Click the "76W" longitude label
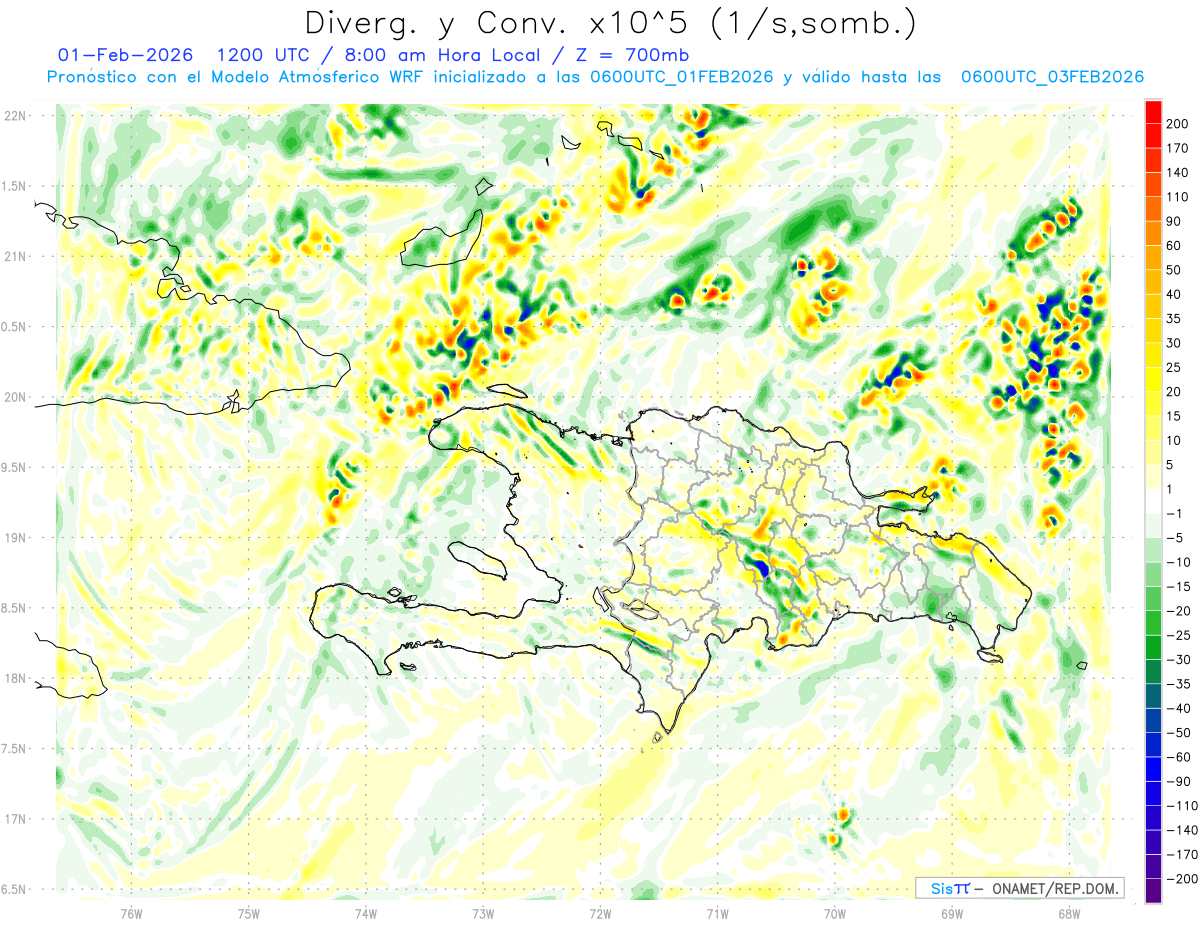This screenshot has width=1200, height=927. (131, 914)
